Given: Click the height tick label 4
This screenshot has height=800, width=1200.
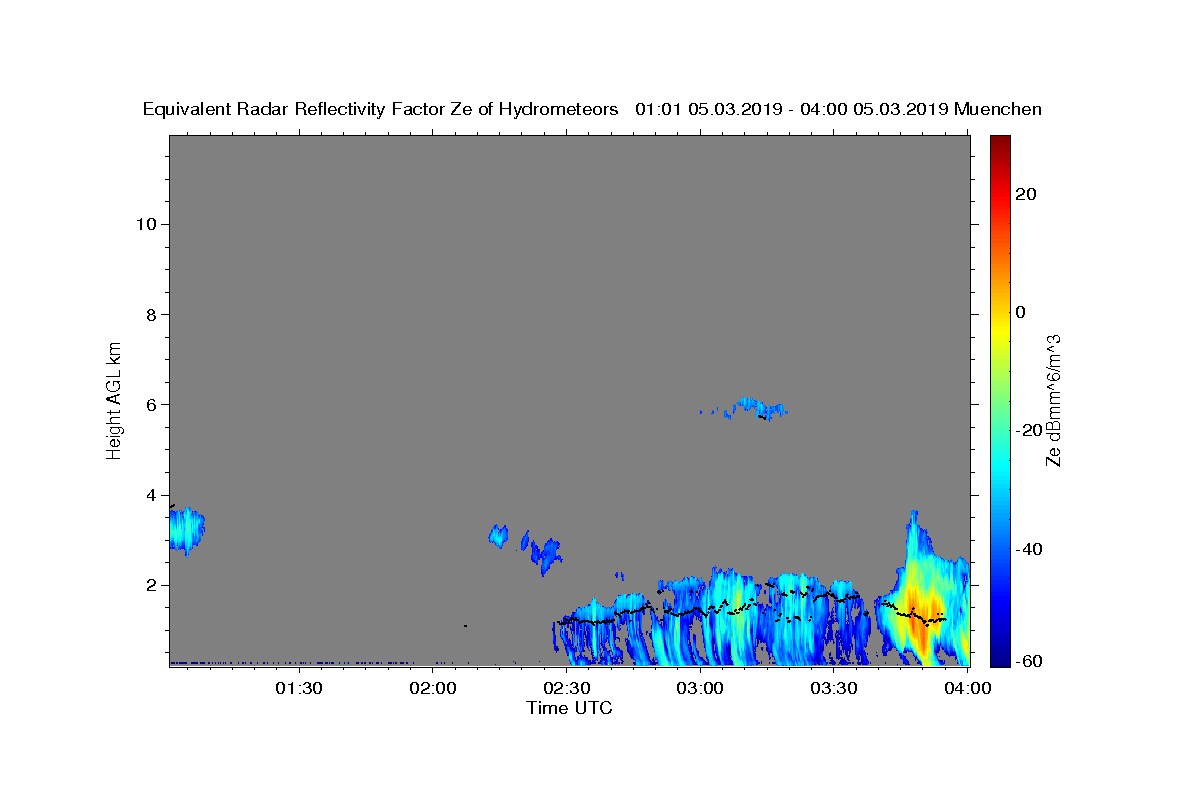Looking at the screenshot, I should 150,494.
